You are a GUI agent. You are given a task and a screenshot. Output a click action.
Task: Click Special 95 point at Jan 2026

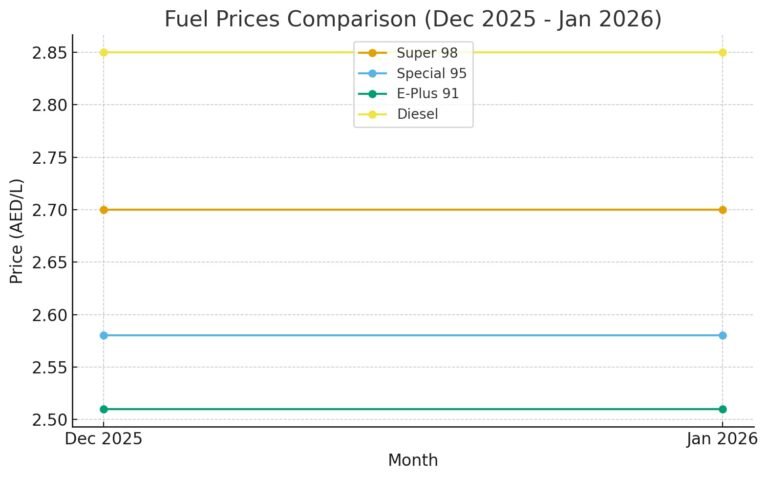(722, 335)
